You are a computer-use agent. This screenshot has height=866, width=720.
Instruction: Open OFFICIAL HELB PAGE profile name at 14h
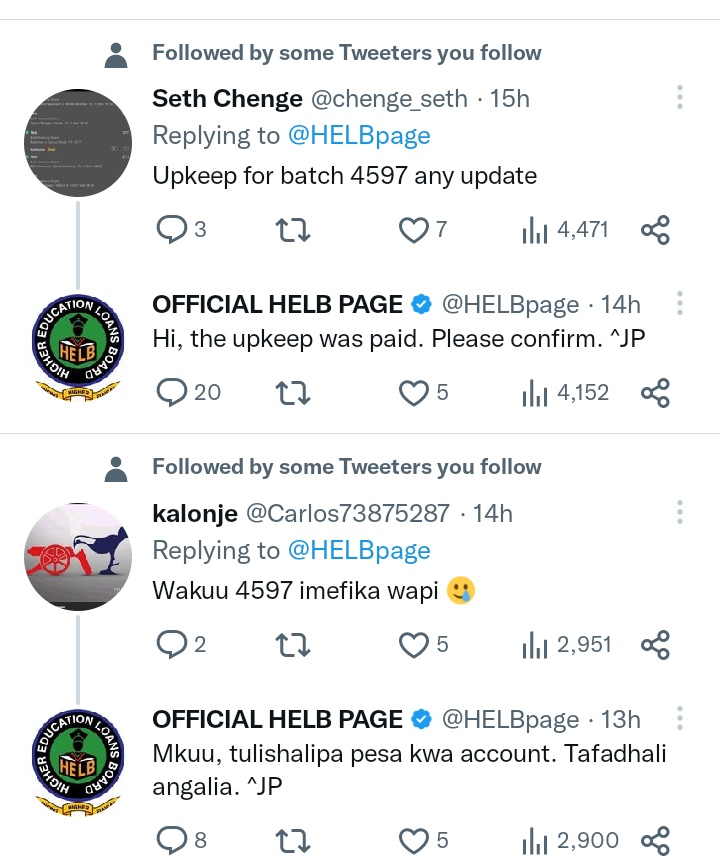[x=277, y=304]
